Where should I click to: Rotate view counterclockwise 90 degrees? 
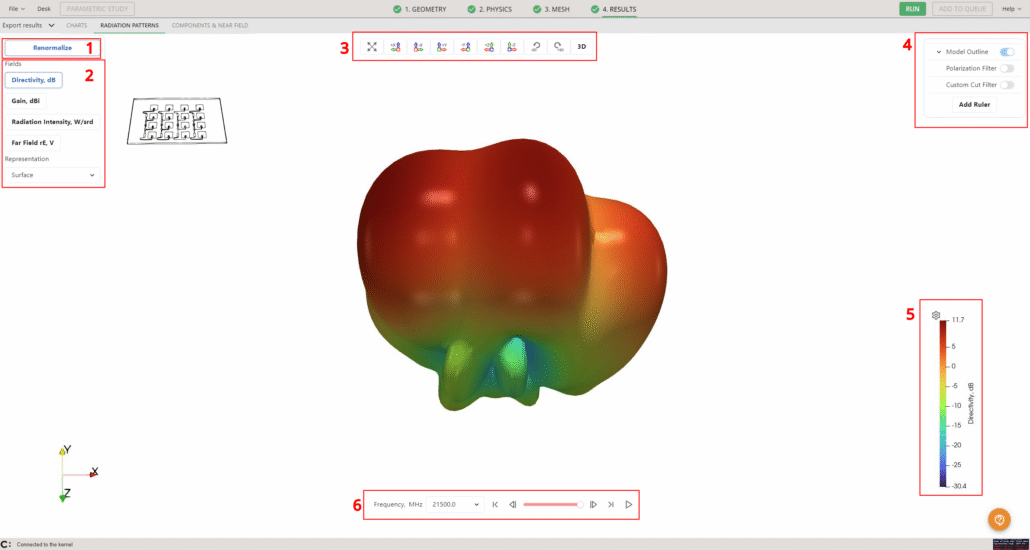point(535,47)
